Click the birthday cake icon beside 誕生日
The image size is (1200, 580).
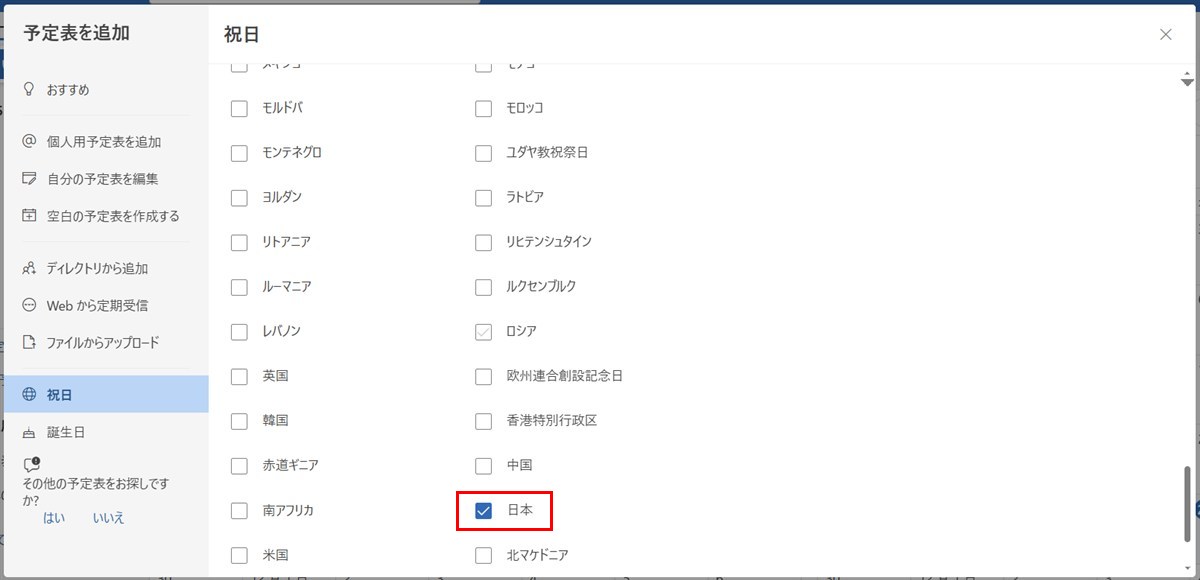pos(29,432)
